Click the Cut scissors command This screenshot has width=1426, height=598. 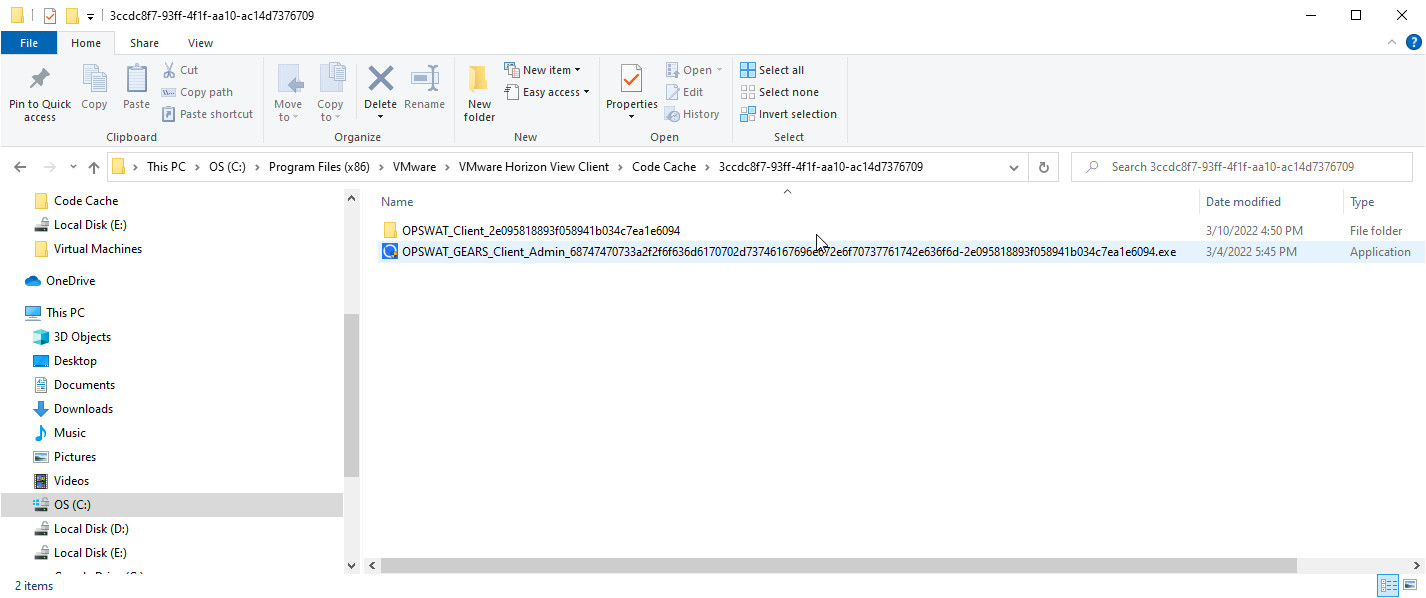[180, 70]
